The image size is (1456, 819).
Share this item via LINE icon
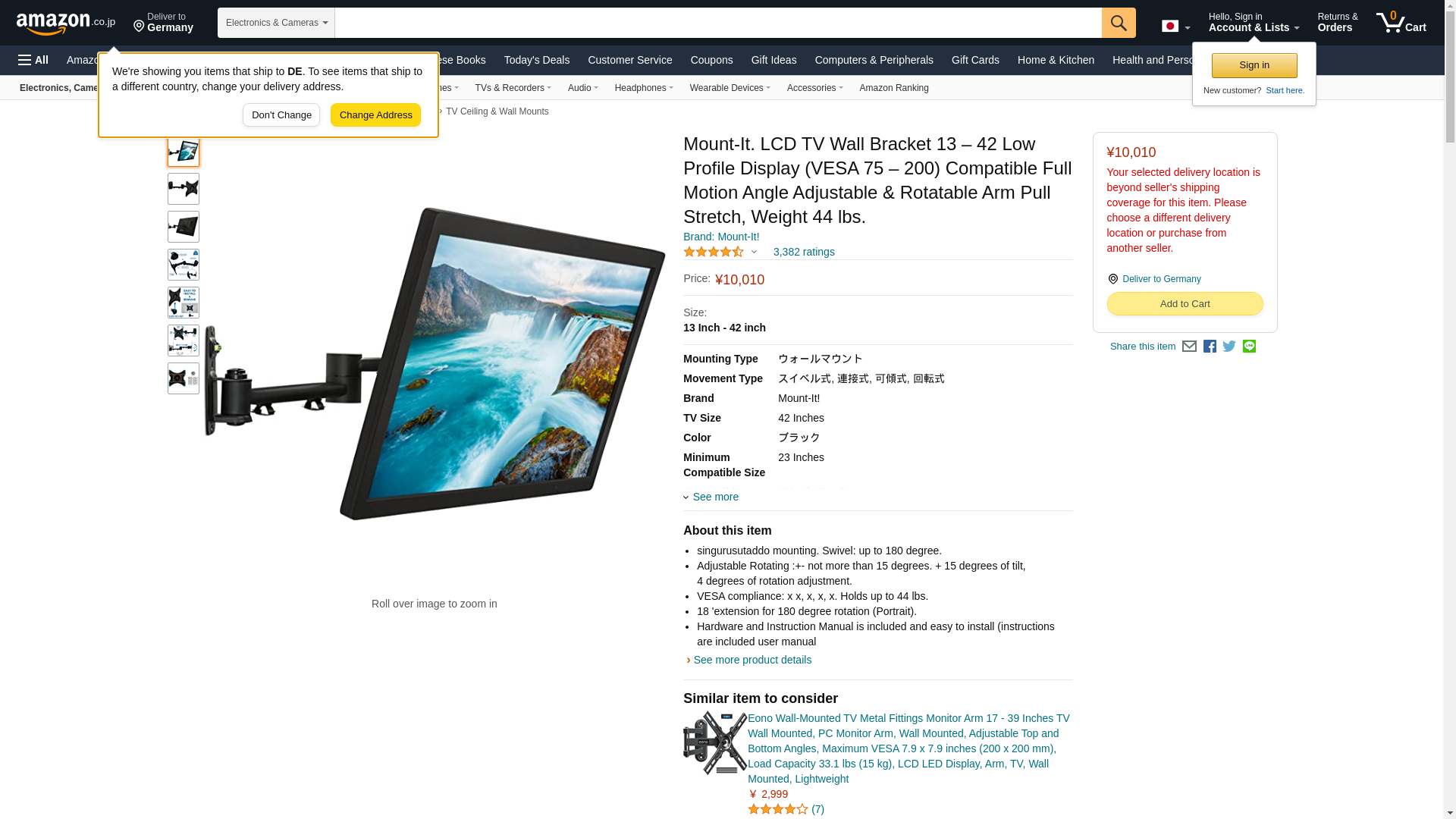(x=1249, y=347)
